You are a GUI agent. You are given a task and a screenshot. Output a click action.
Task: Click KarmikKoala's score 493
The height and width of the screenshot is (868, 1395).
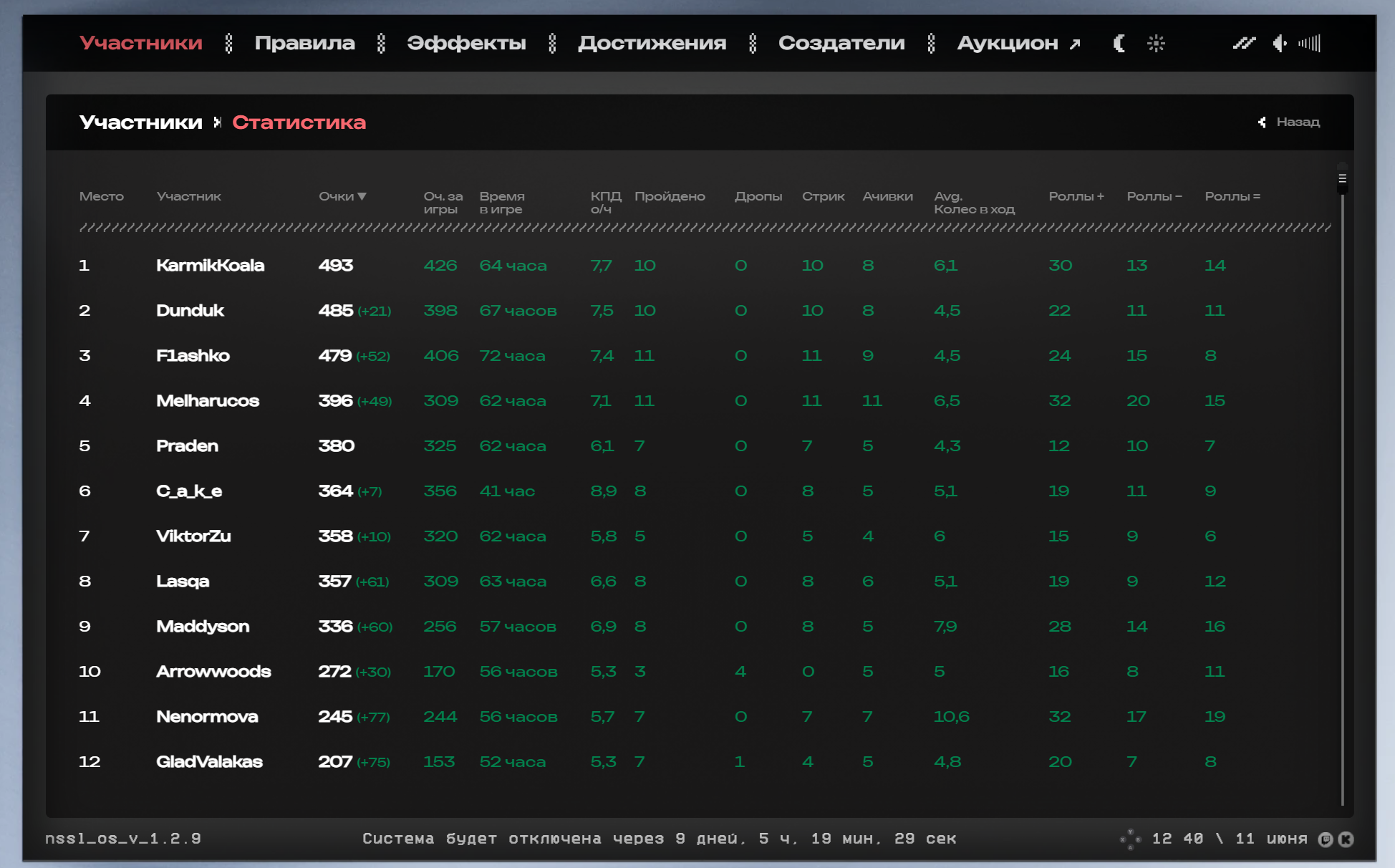(x=336, y=266)
